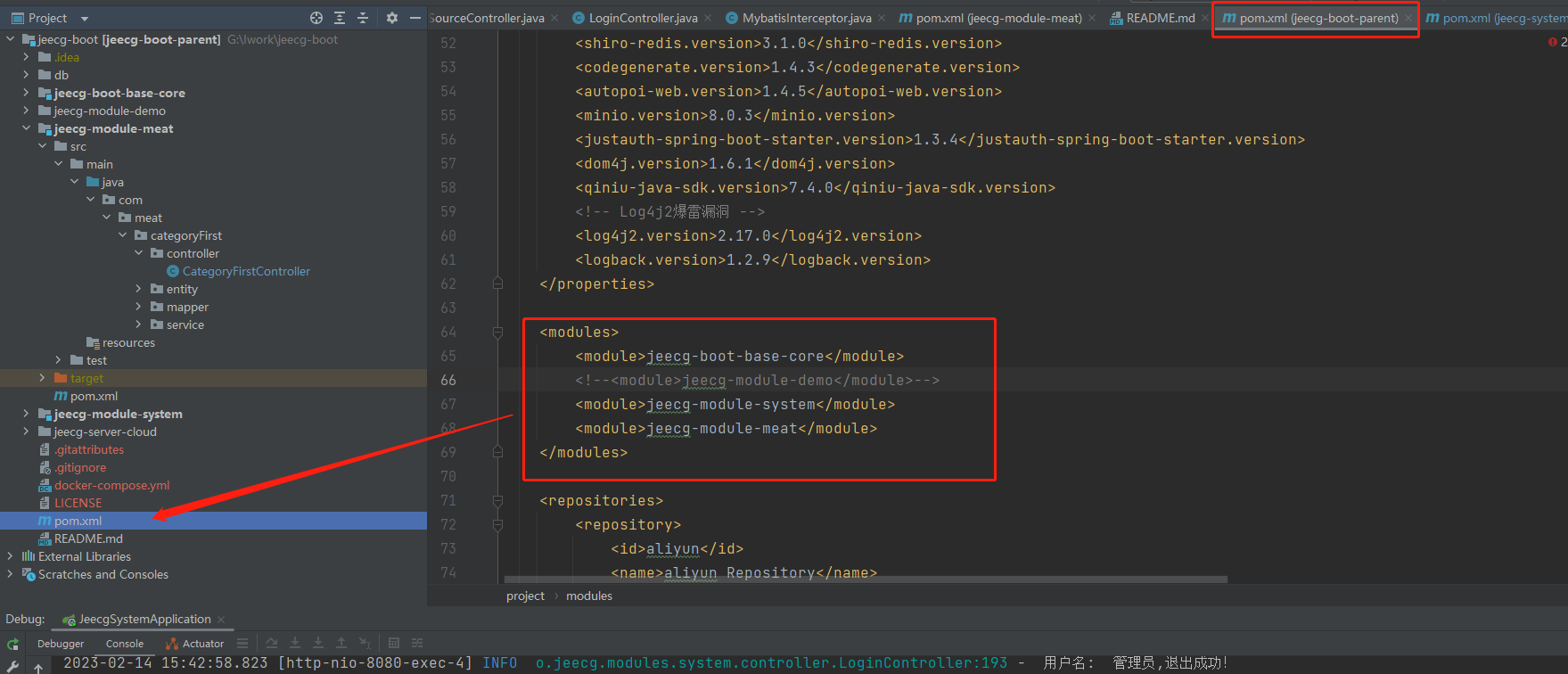Expand the entity package
The height and width of the screenshot is (674, 1568).
point(138,289)
